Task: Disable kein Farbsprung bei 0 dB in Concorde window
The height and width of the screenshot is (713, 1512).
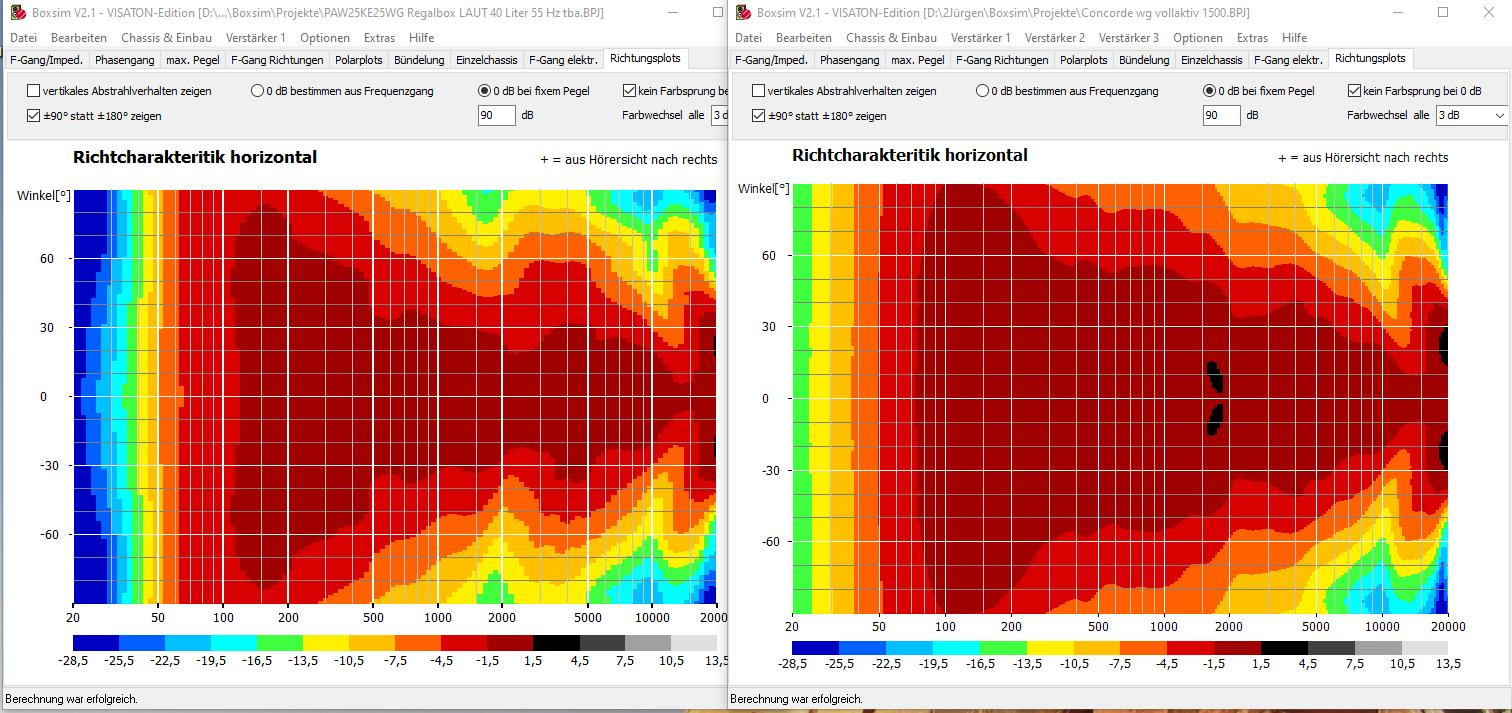Action: [1355, 91]
